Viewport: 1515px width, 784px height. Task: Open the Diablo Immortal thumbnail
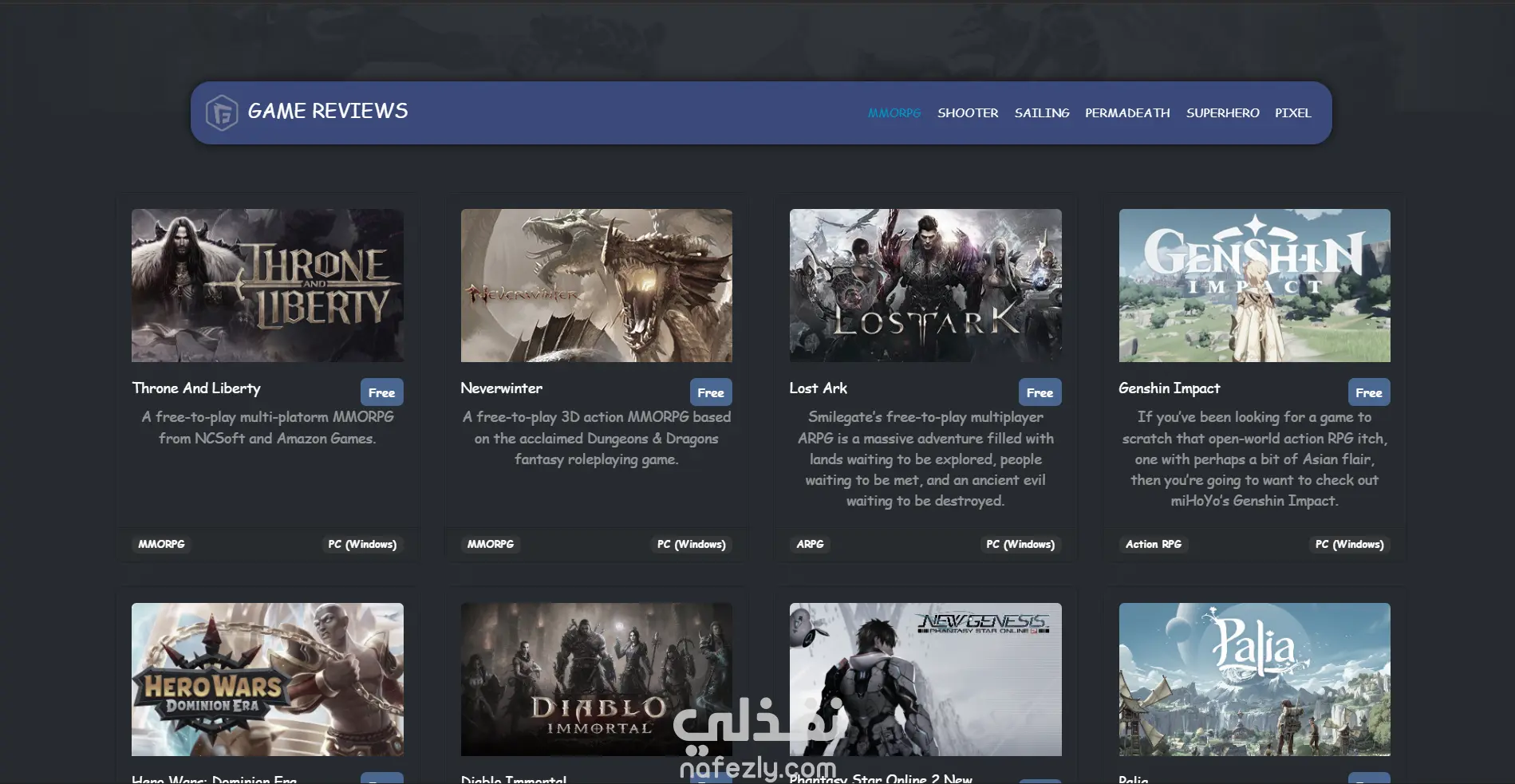coord(597,680)
